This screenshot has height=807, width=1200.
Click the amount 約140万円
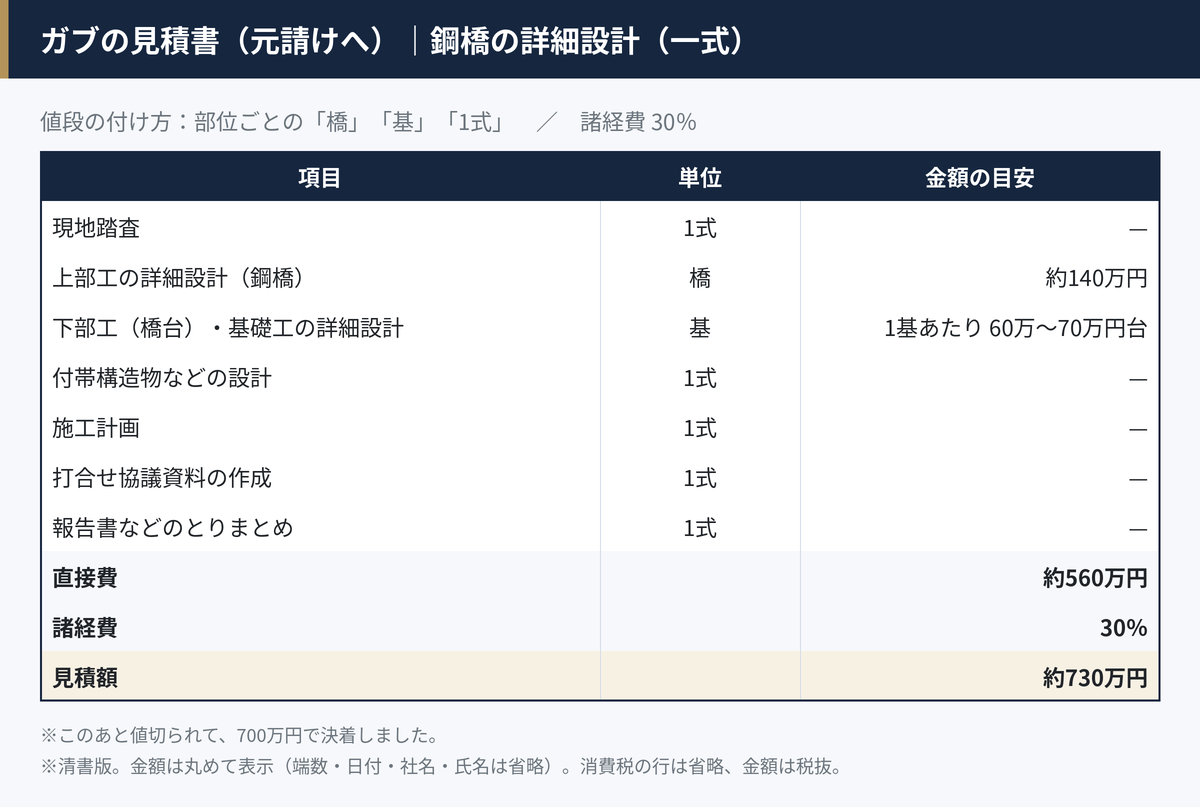1096,278
